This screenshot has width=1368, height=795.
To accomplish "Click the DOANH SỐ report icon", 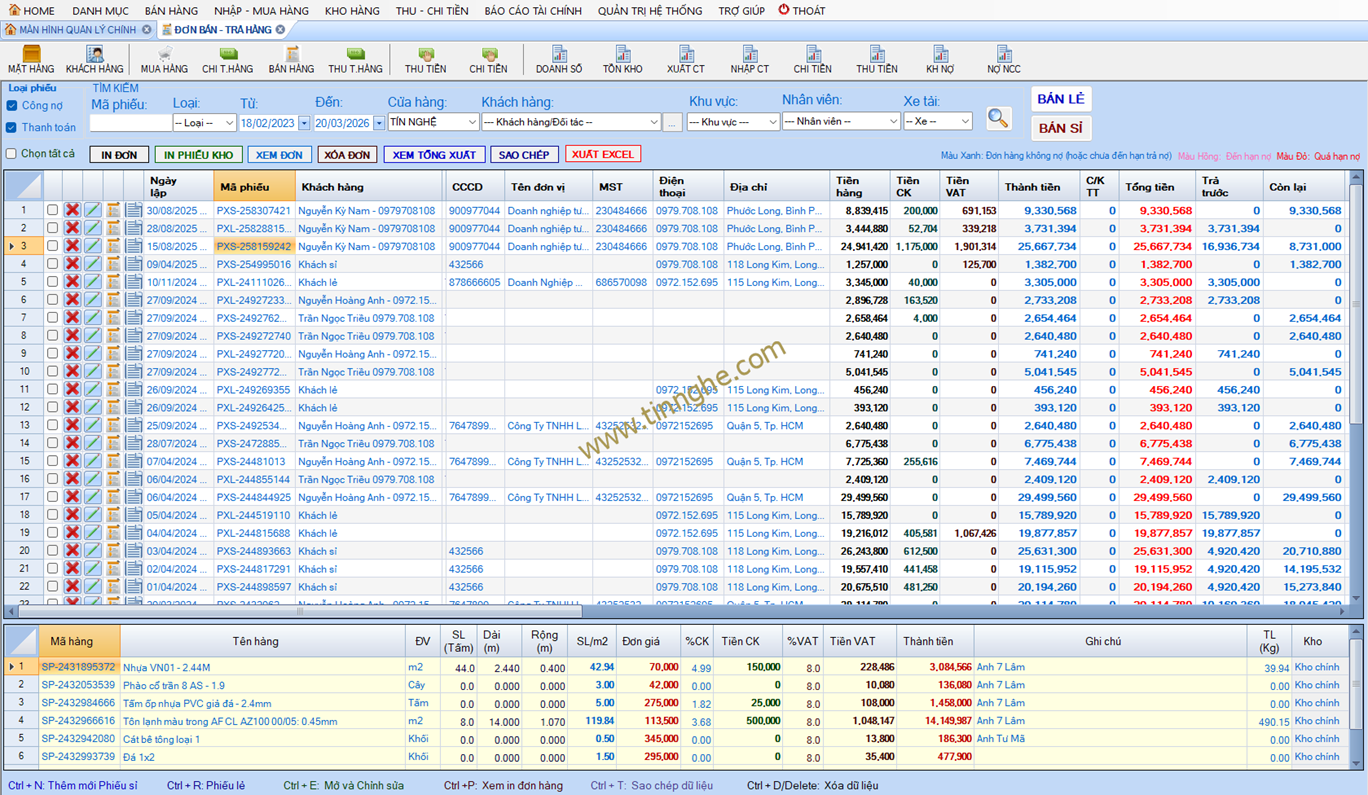I will coord(559,59).
